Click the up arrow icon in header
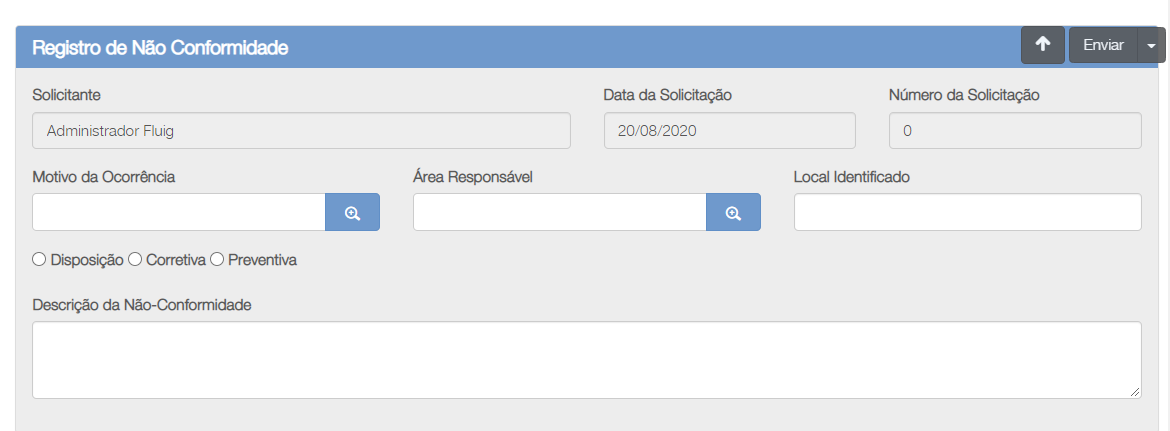 [1042, 45]
